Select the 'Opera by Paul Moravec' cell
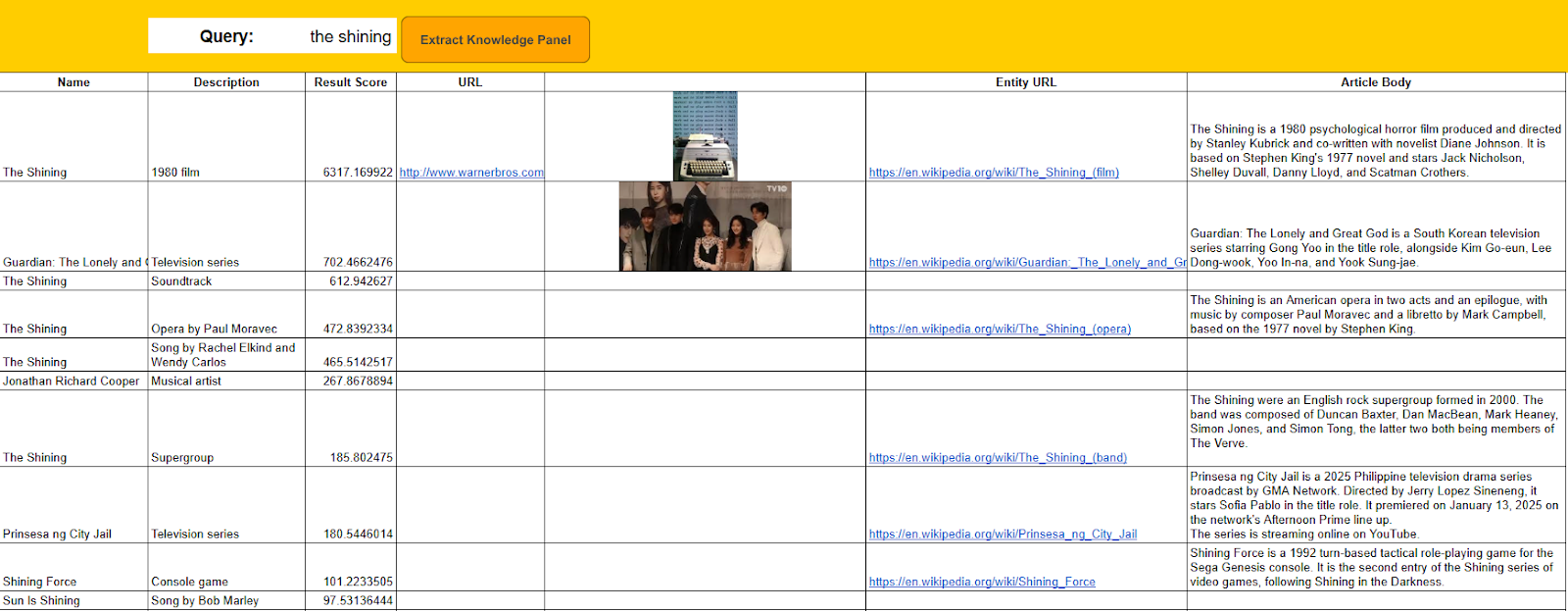Image resolution: width=1568 pixels, height=611 pixels. coord(226,315)
